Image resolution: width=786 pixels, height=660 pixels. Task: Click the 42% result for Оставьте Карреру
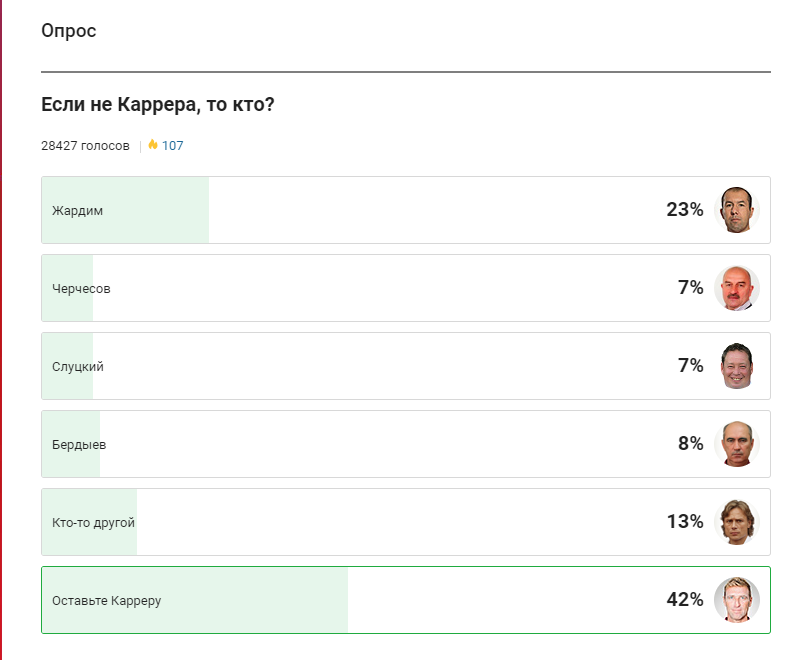tap(685, 600)
